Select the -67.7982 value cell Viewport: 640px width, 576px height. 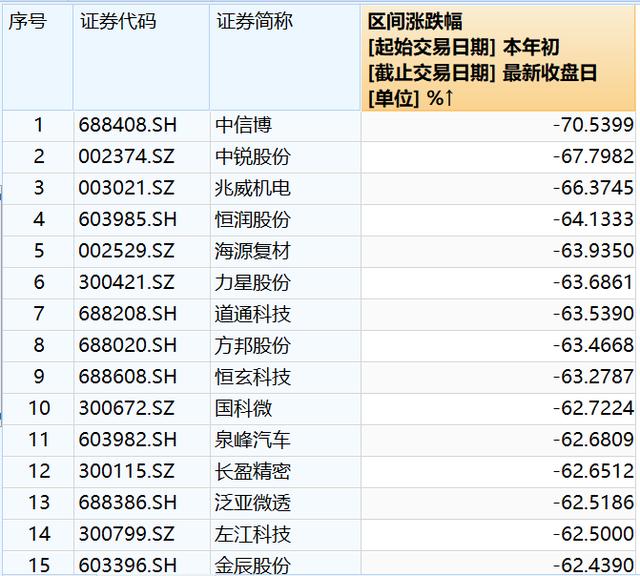(x=499, y=157)
